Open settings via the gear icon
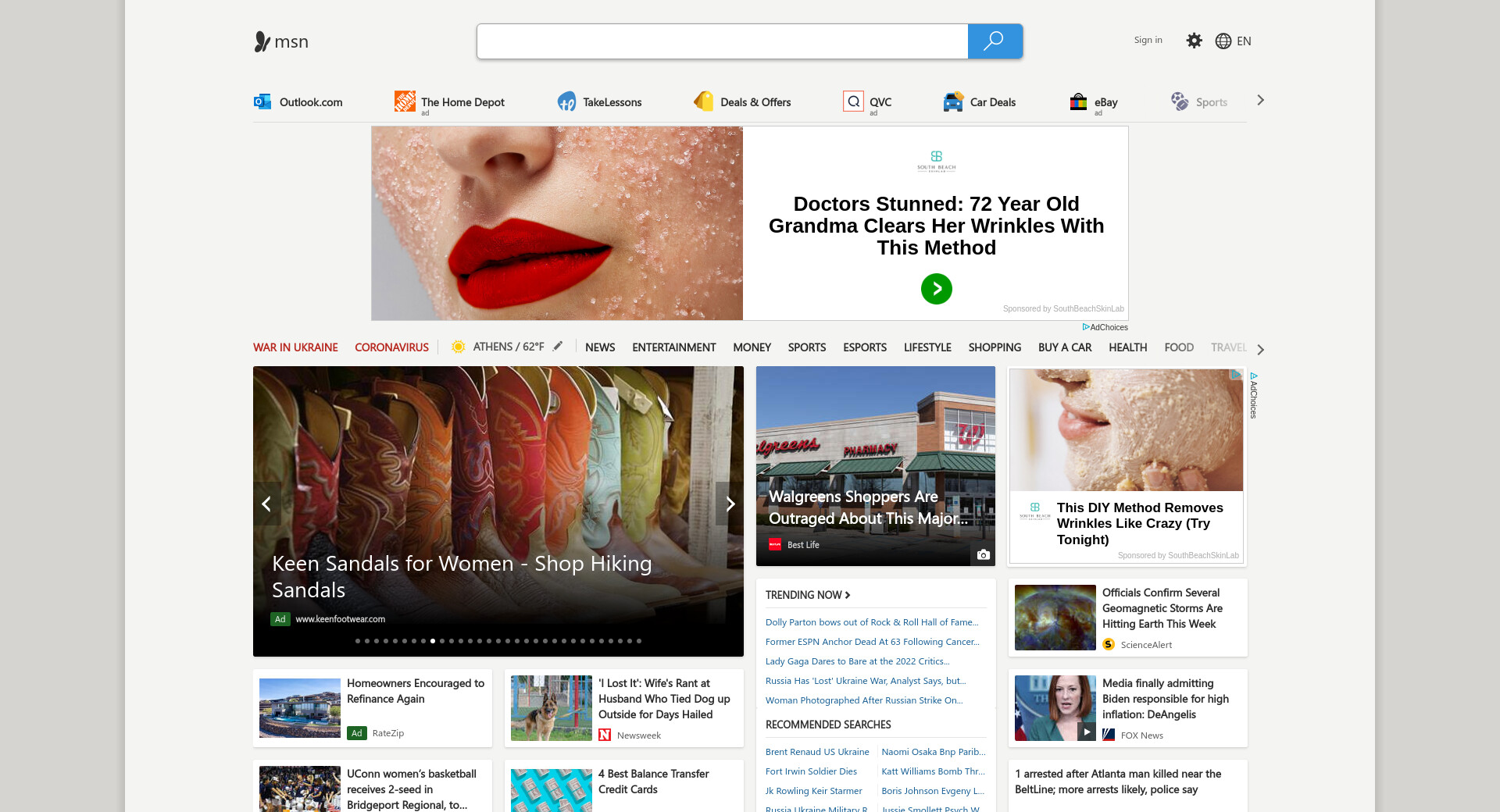This screenshot has height=812, width=1500. pos(1194,41)
